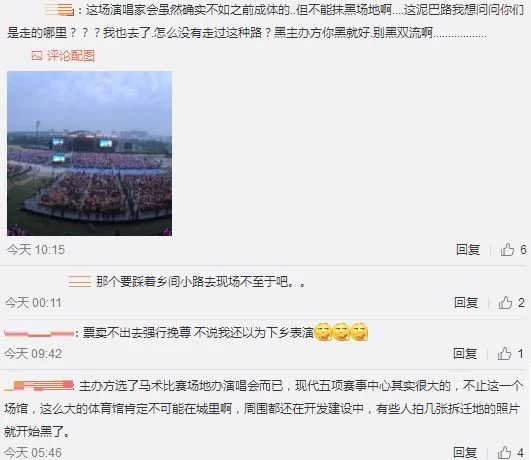Click the image icon next to 评论配图
Image resolution: width=531 pixels, height=460 pixels.
[37, 56]
